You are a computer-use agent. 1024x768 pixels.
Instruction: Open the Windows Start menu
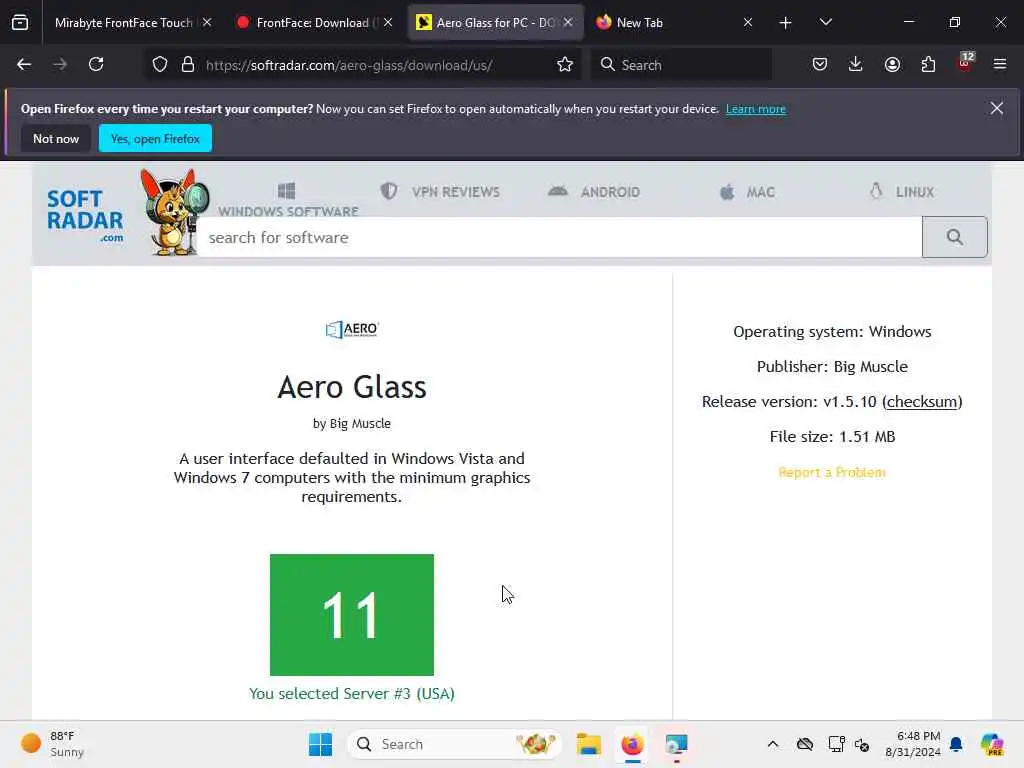click(x=320, y=744)
